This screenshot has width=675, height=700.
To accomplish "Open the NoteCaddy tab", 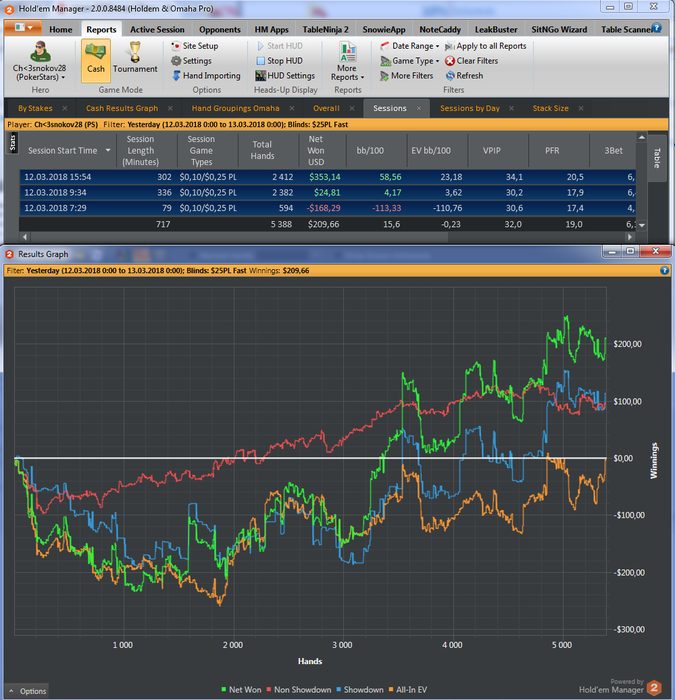I will pyautogui.click(x=440, y=29).
